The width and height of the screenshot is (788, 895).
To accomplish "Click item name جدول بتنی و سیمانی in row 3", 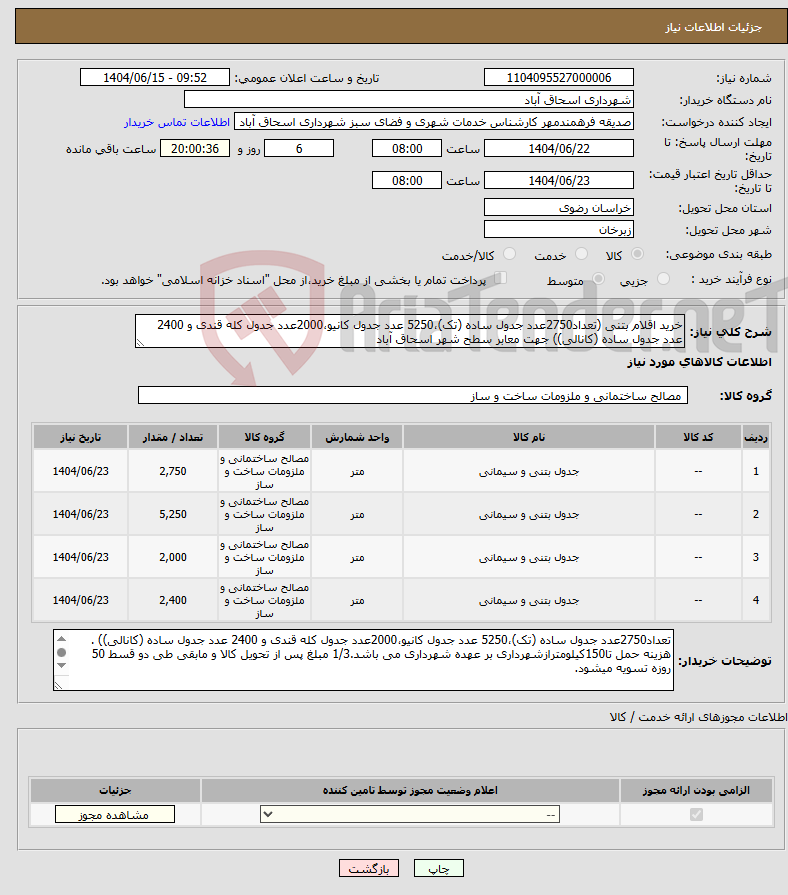I will click(x=528, y=557).
